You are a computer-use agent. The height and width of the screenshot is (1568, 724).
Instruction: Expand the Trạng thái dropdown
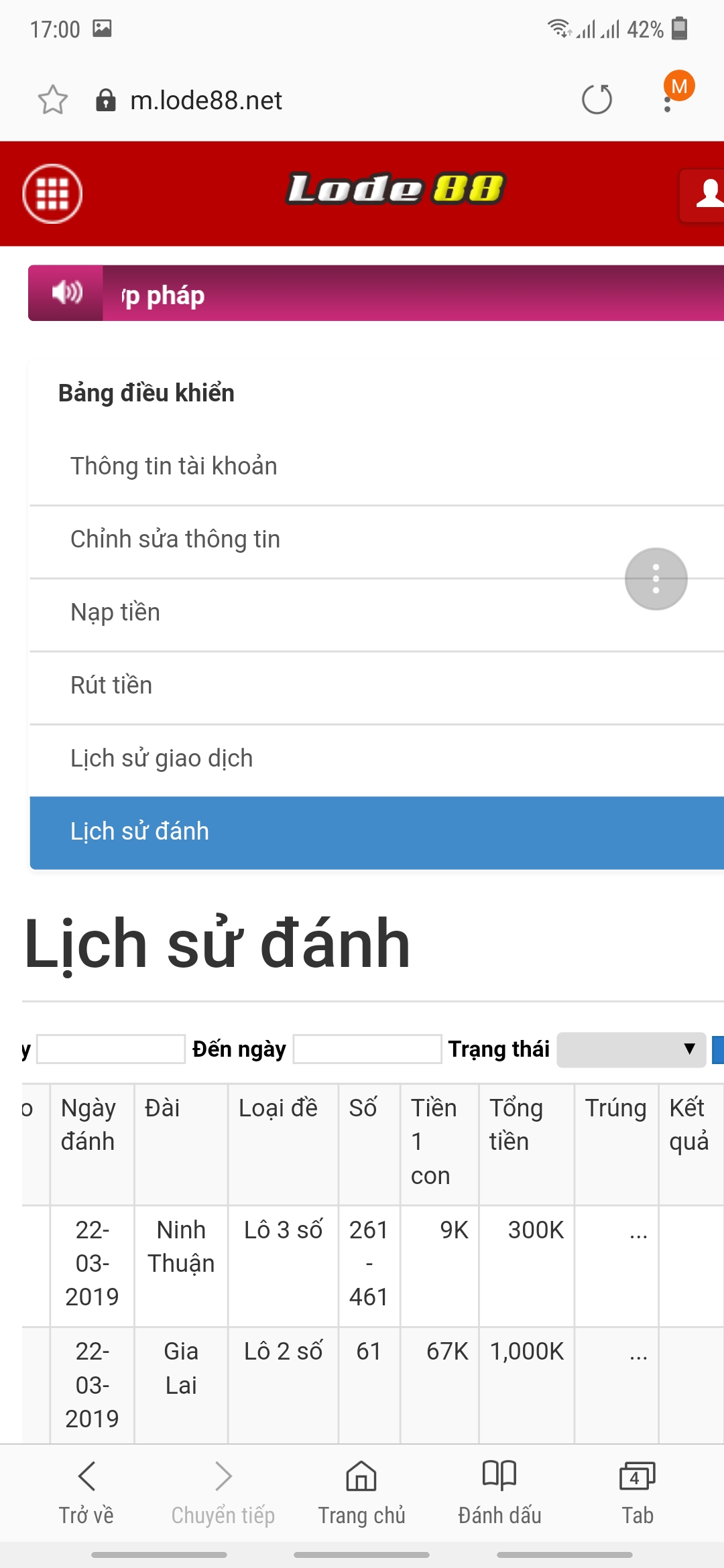[x=631, y=1049]
